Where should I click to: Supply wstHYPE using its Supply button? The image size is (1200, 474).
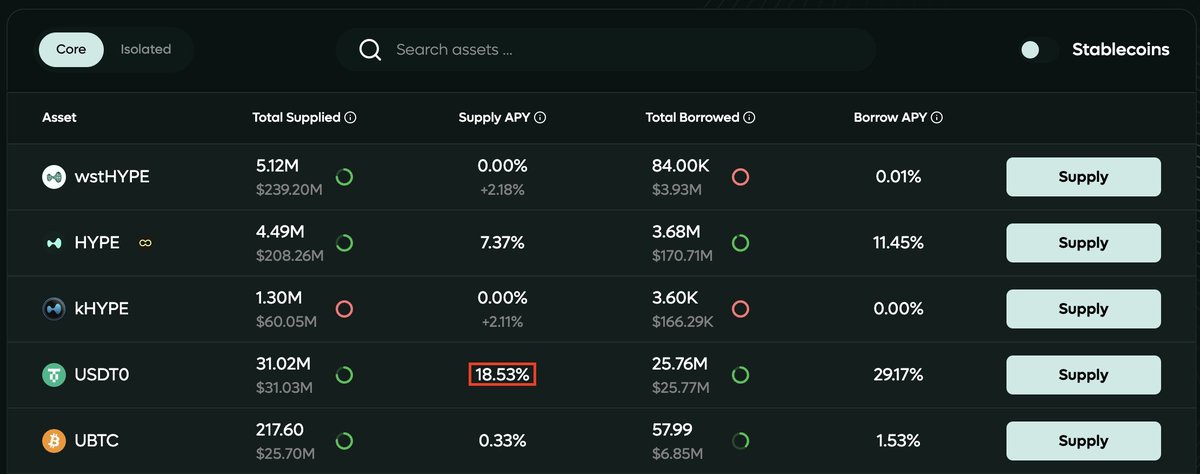(x=1083, y=177)
